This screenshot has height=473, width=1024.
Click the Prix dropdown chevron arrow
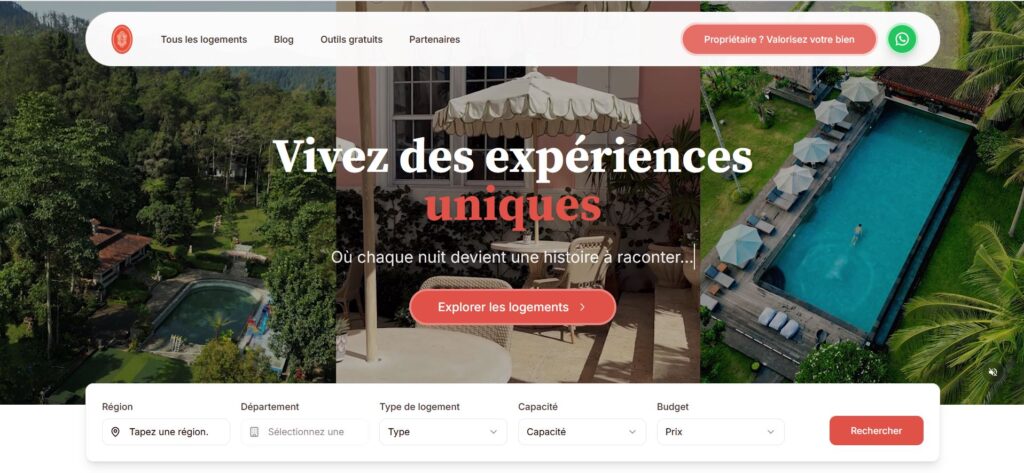click(771, 432)
